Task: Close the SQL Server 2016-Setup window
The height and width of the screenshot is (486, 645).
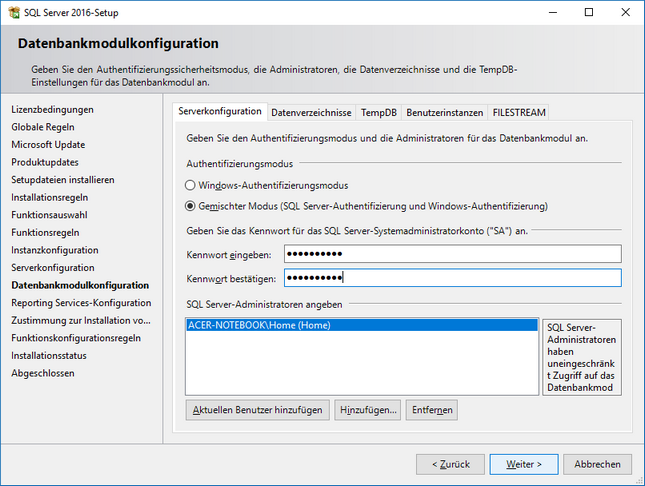Action: coord(625,12)
